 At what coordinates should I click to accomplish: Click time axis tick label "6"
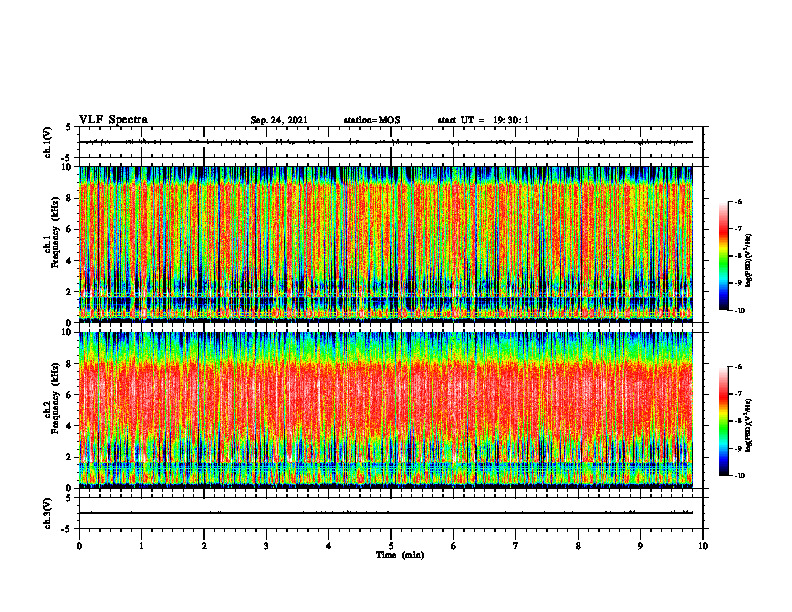point(454,546)
